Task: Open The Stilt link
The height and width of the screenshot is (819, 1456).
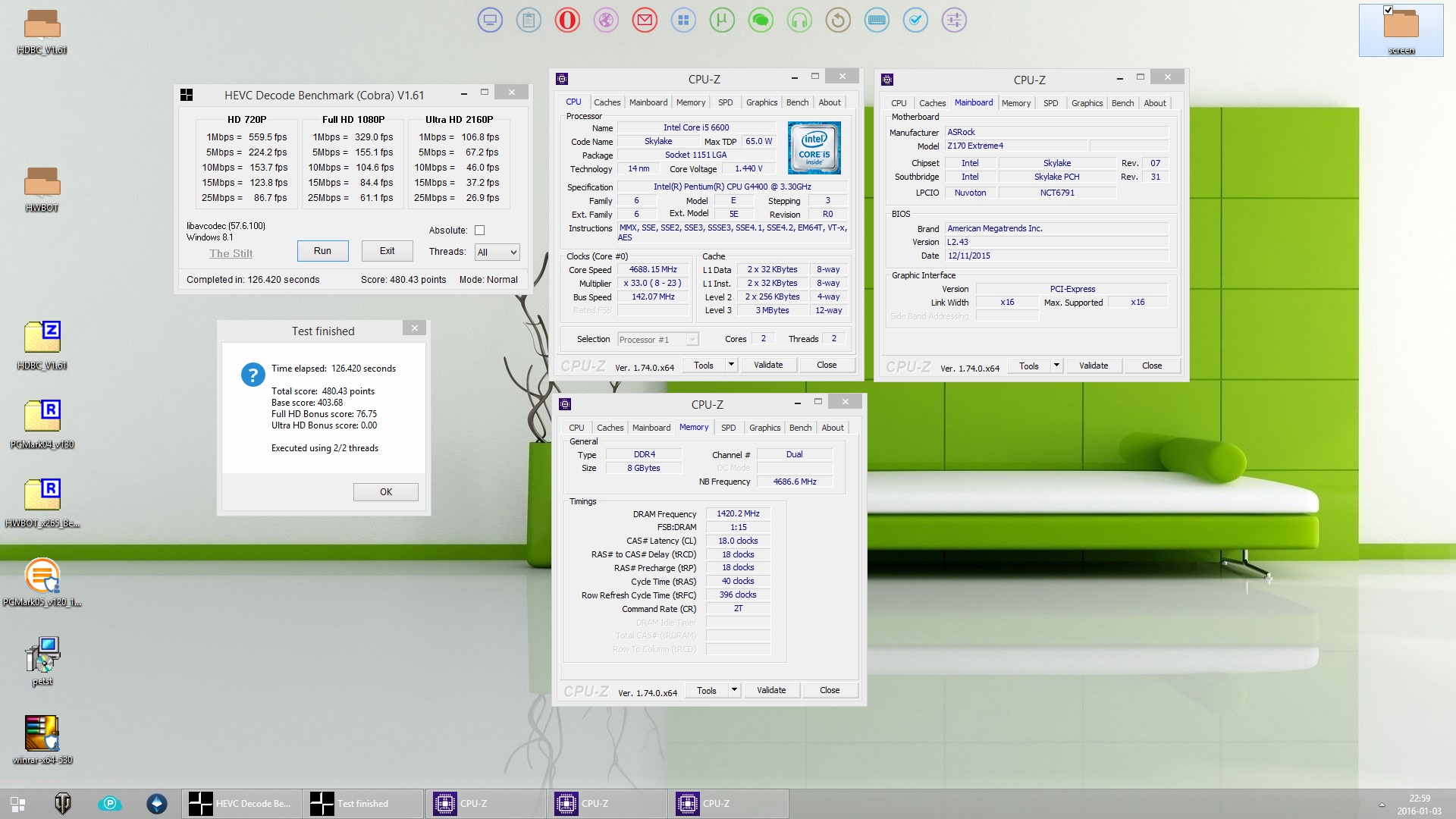Action: 231,253
